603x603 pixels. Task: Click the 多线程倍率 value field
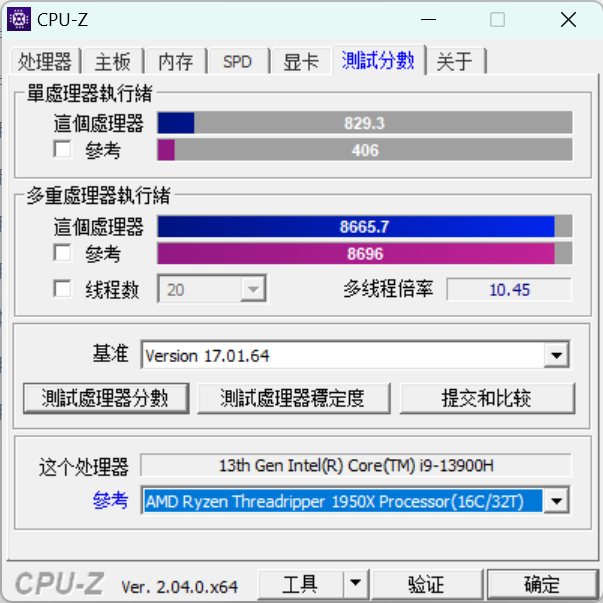click(509, 289)
